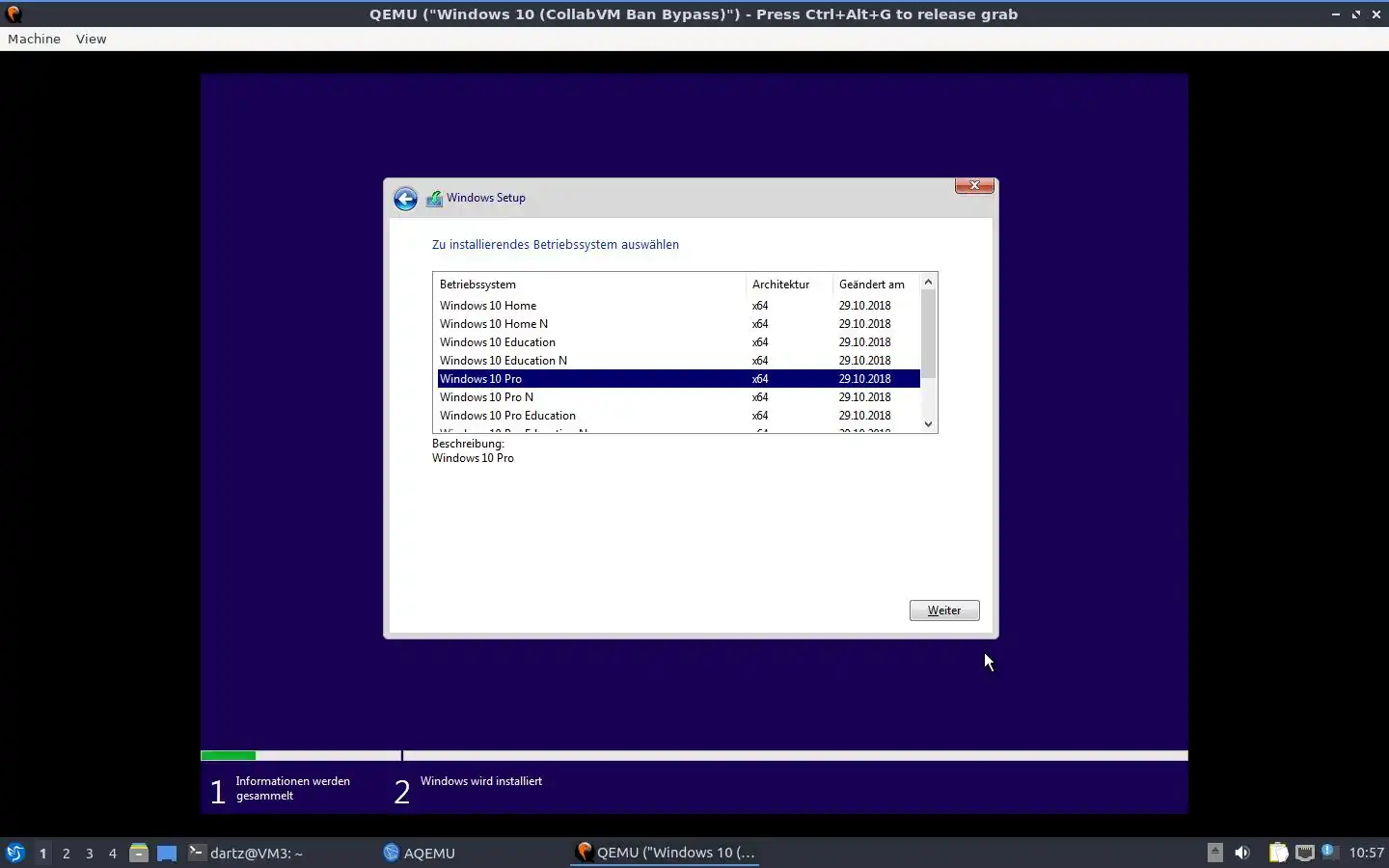Select Windows 10 Pro N row
Viewport: 1389px width, 868px height.
[678, 397]
